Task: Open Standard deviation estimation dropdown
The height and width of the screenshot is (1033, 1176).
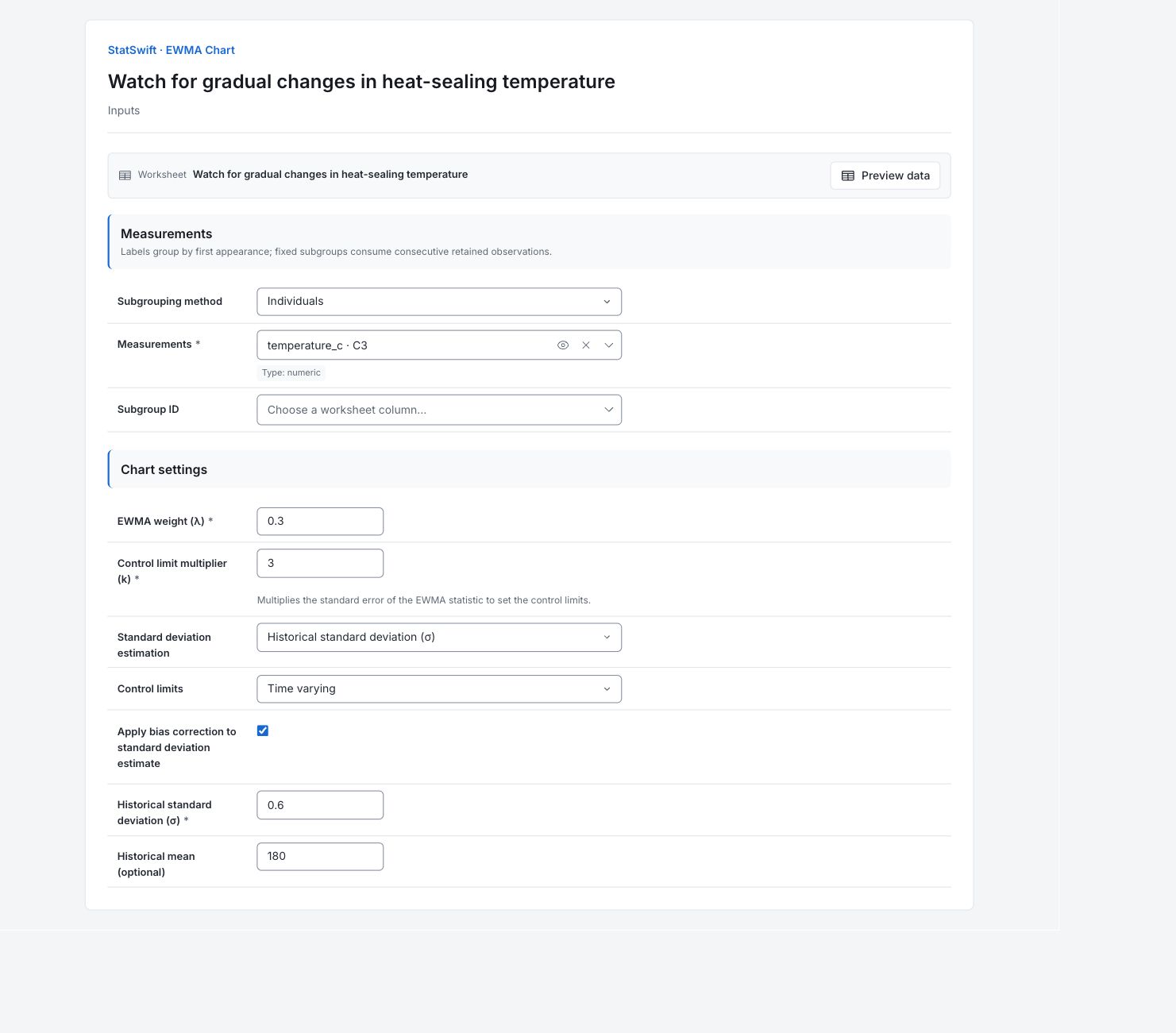Action: tap(439, 638)
